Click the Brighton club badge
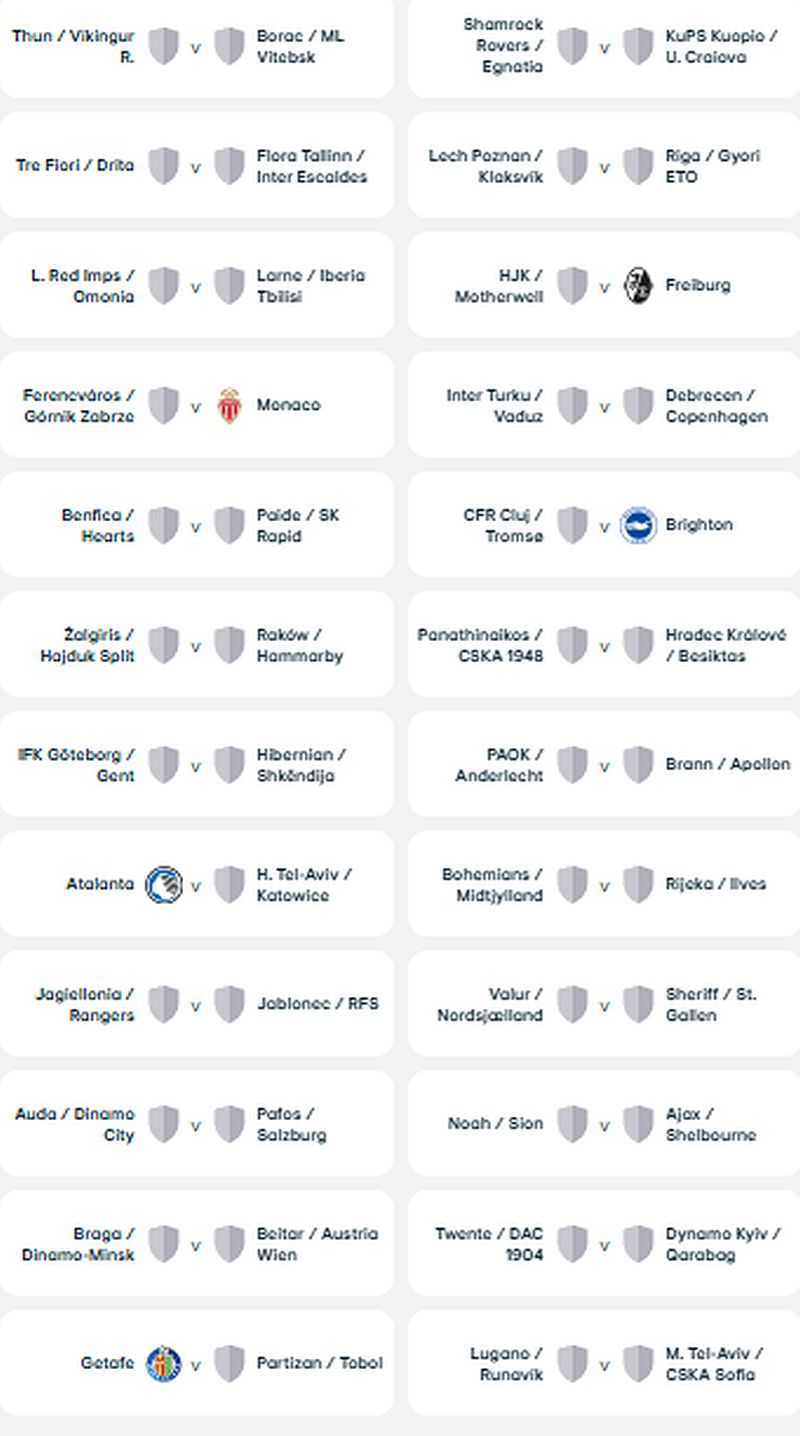The image size is (800, 1436). (638, 525)
